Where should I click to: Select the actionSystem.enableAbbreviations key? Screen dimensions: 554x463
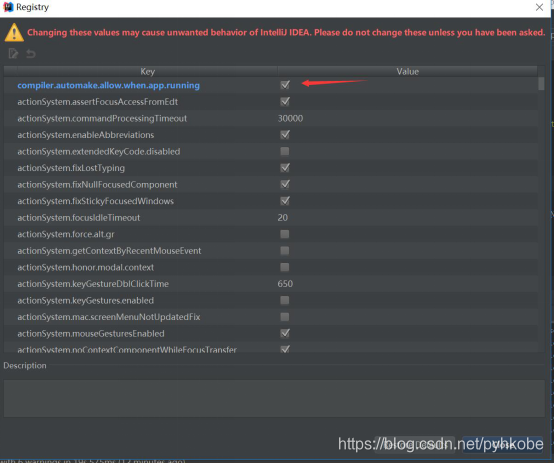pos(86,135)
